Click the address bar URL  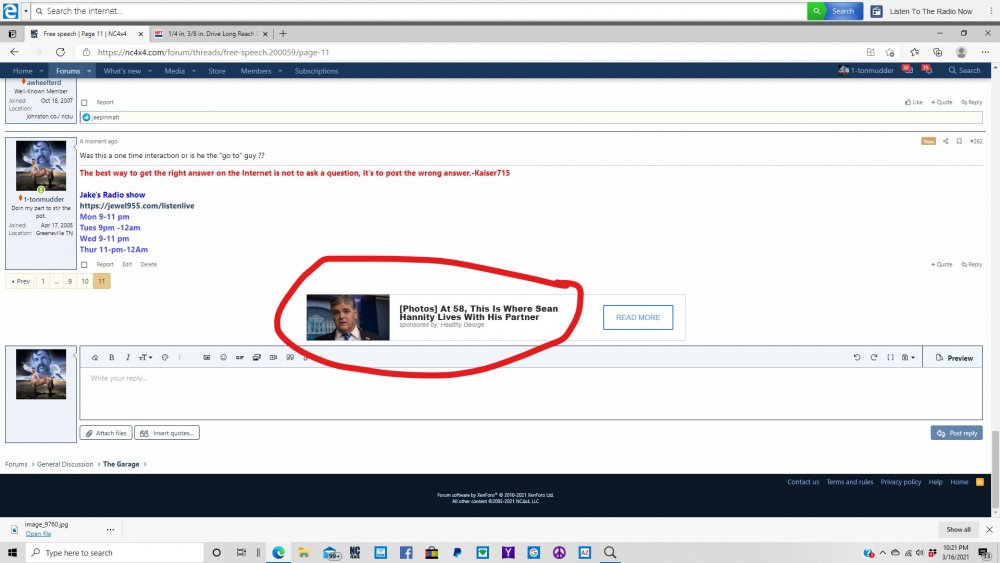[213, 52]
